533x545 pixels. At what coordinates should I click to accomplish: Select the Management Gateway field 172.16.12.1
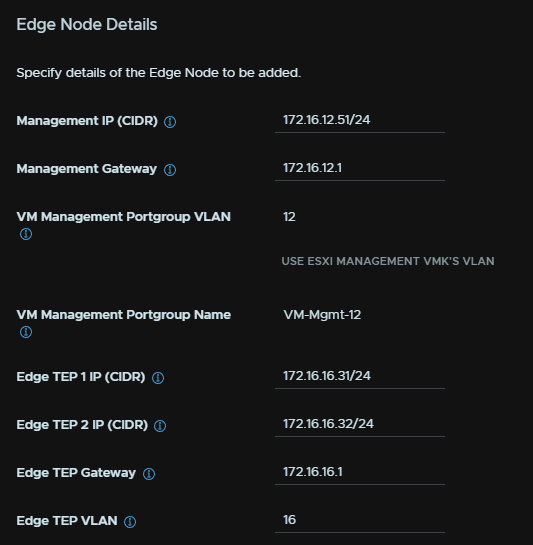coord(360,168)
